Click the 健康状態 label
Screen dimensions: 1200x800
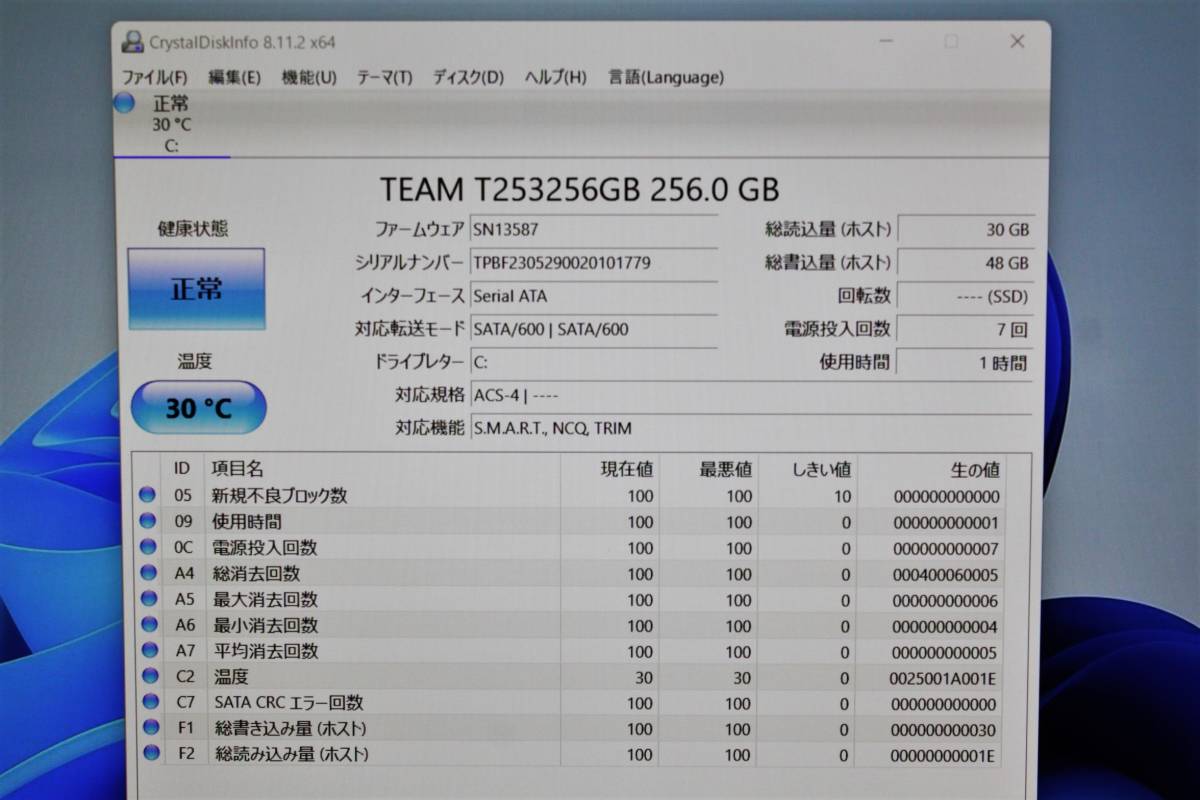193,229
